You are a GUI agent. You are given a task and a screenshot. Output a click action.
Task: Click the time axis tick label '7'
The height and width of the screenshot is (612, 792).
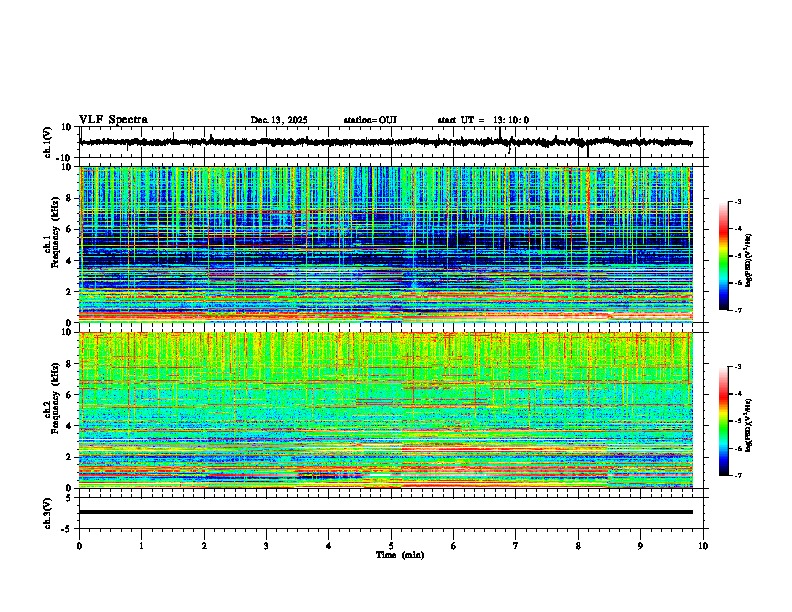point(516,546)
